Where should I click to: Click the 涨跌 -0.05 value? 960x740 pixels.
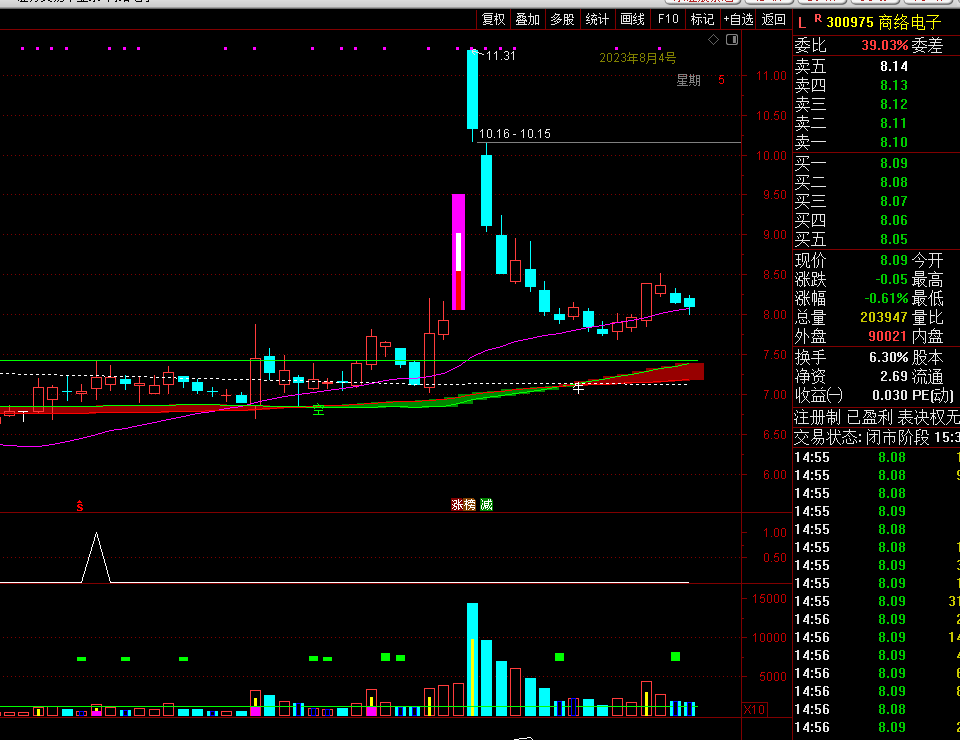tap(891, 279)
